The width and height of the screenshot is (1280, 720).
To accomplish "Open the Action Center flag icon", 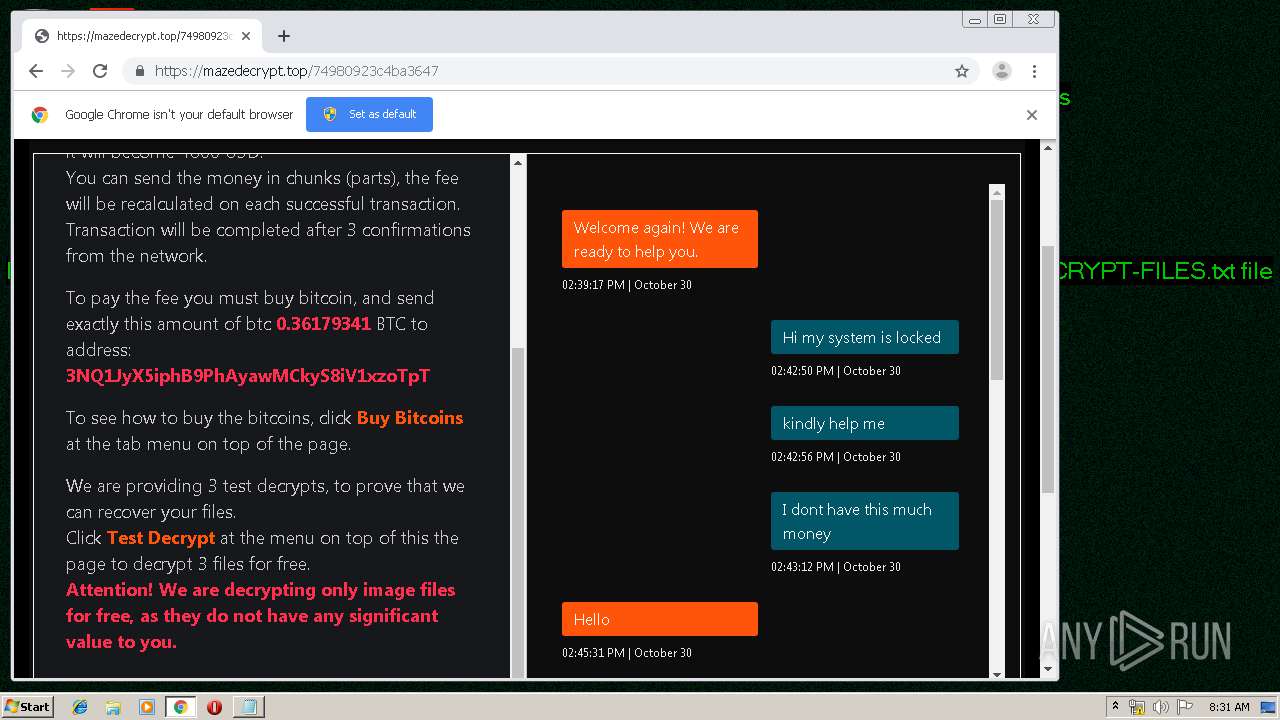I will point(1184,707).
